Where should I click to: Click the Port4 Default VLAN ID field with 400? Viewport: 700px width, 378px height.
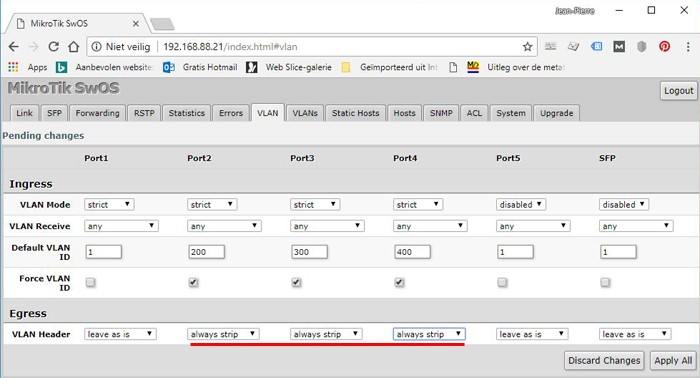tap(412, 252)
